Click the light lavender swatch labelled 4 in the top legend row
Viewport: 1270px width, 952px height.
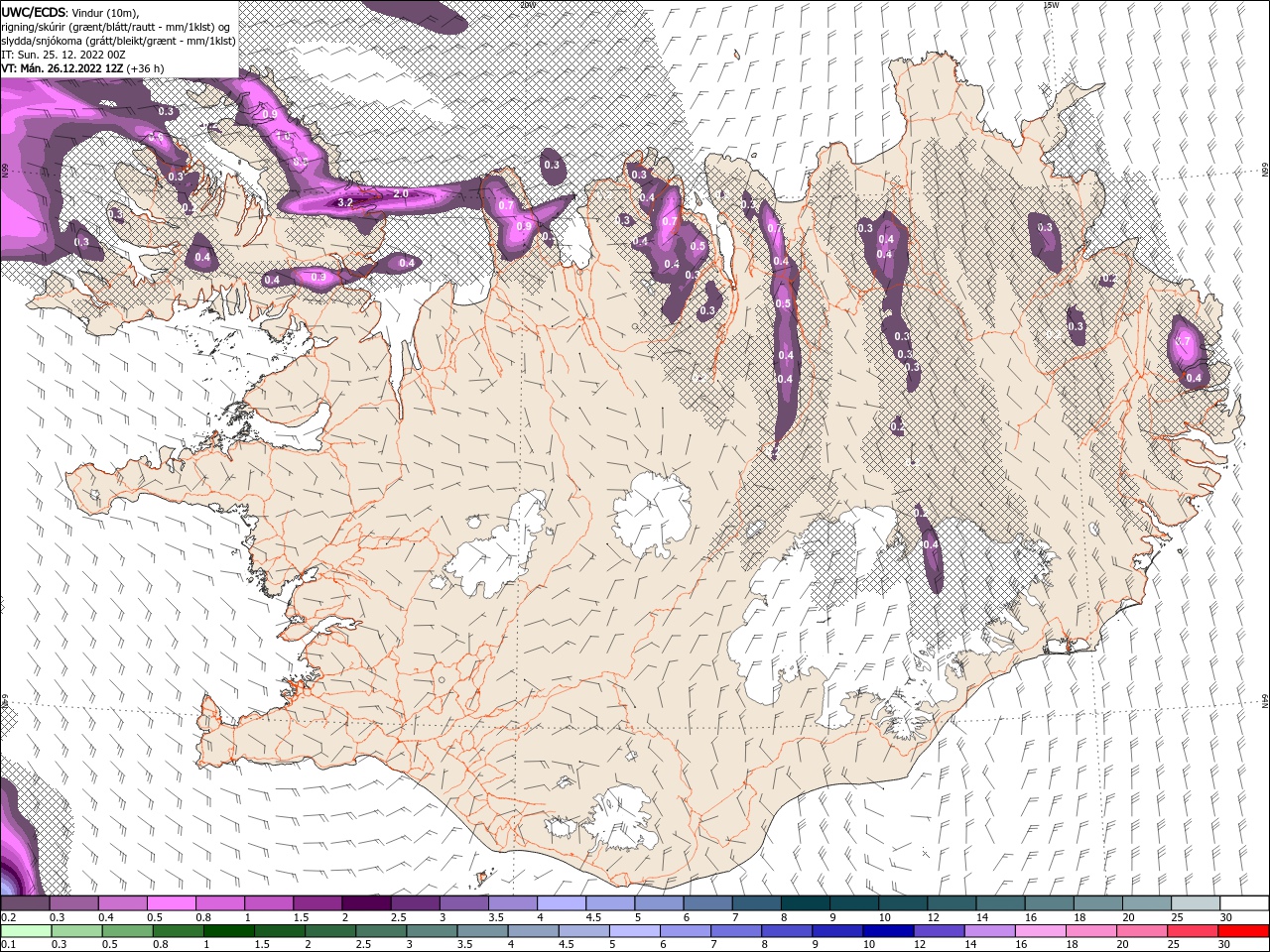[x=562, y=903]
